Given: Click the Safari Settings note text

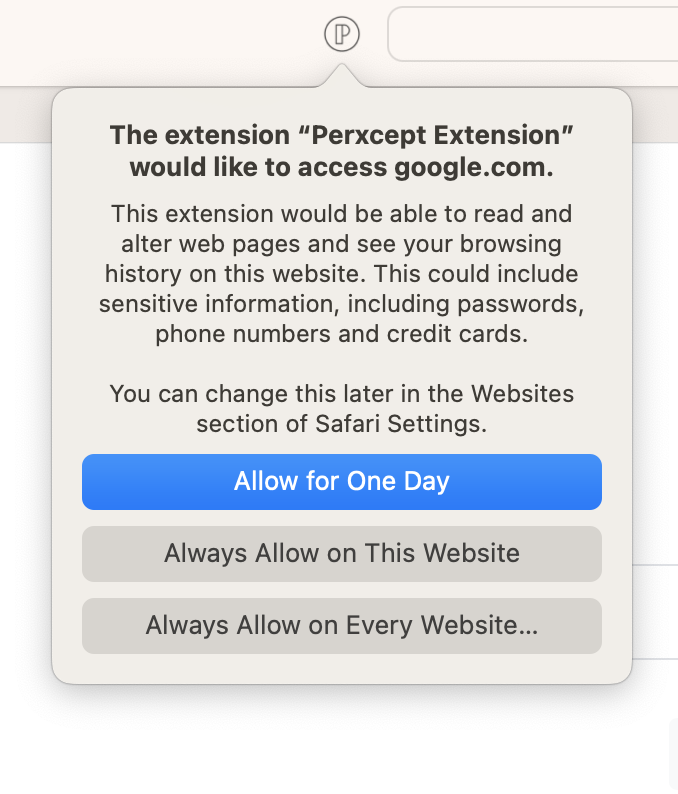Looking at the screenshot, I should (x=342, y=409).
